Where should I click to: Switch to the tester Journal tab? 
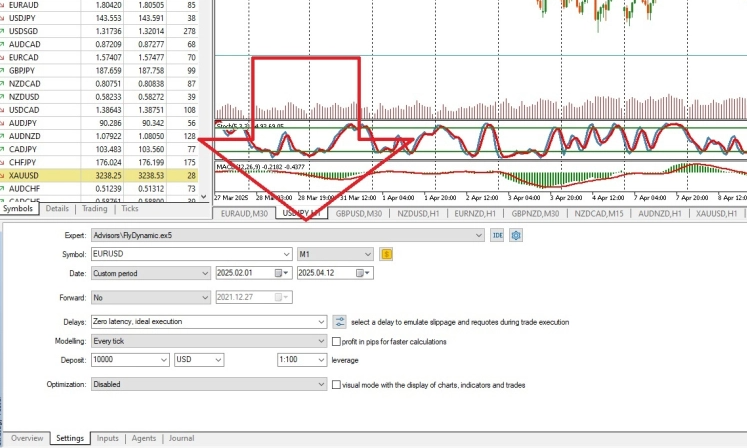click(181, 438)
